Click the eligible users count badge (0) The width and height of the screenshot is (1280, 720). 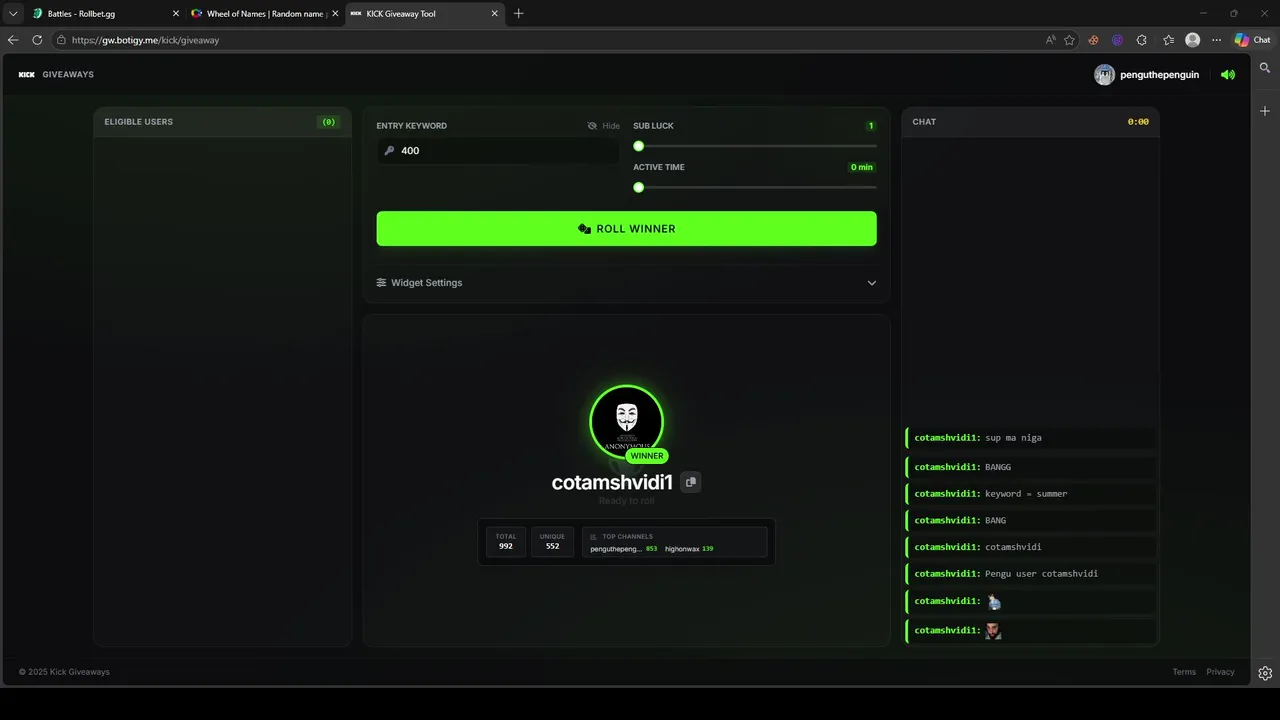[x=328, y=122]
